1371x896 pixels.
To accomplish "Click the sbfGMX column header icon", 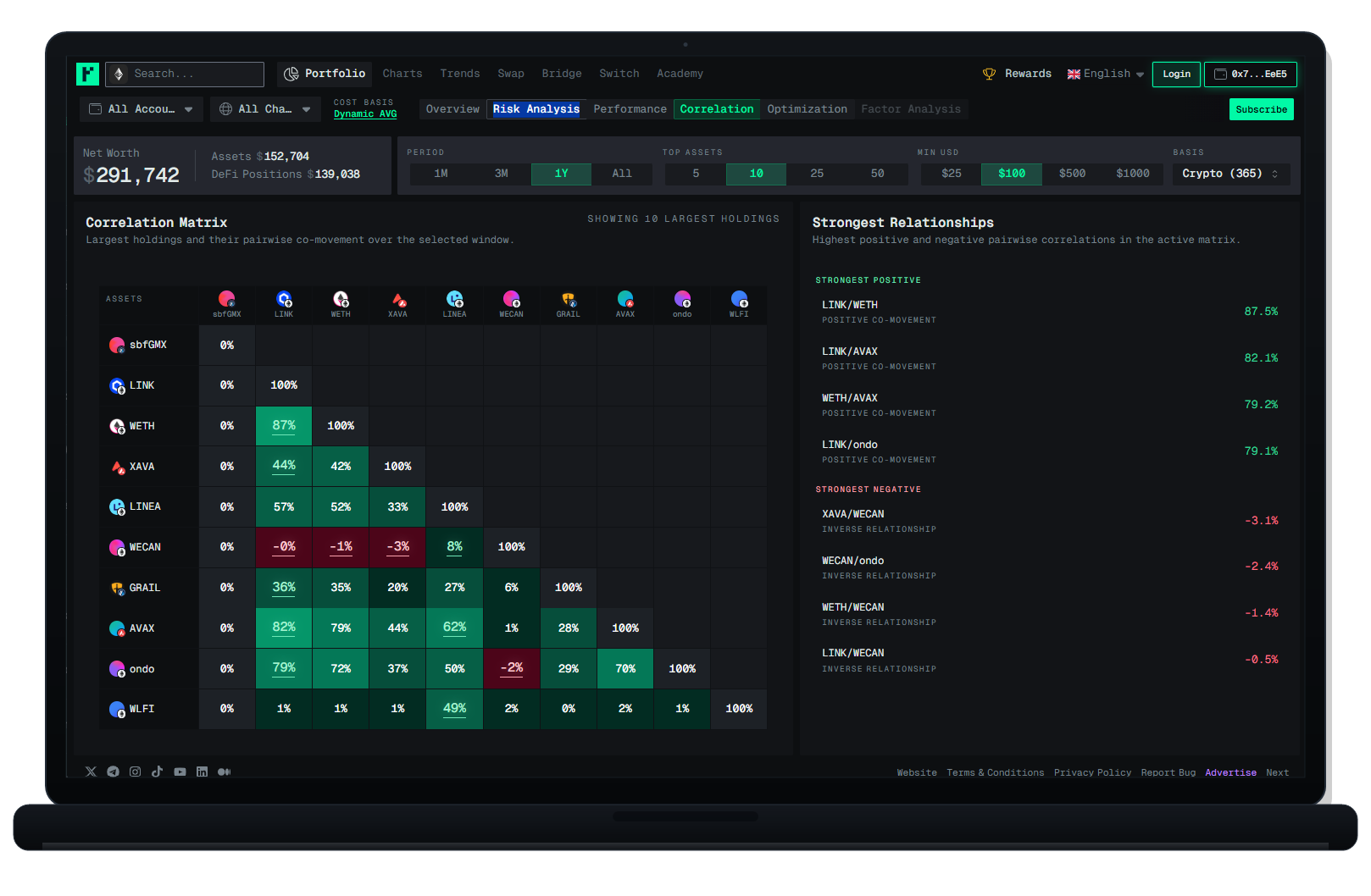I will pos(226,299).
